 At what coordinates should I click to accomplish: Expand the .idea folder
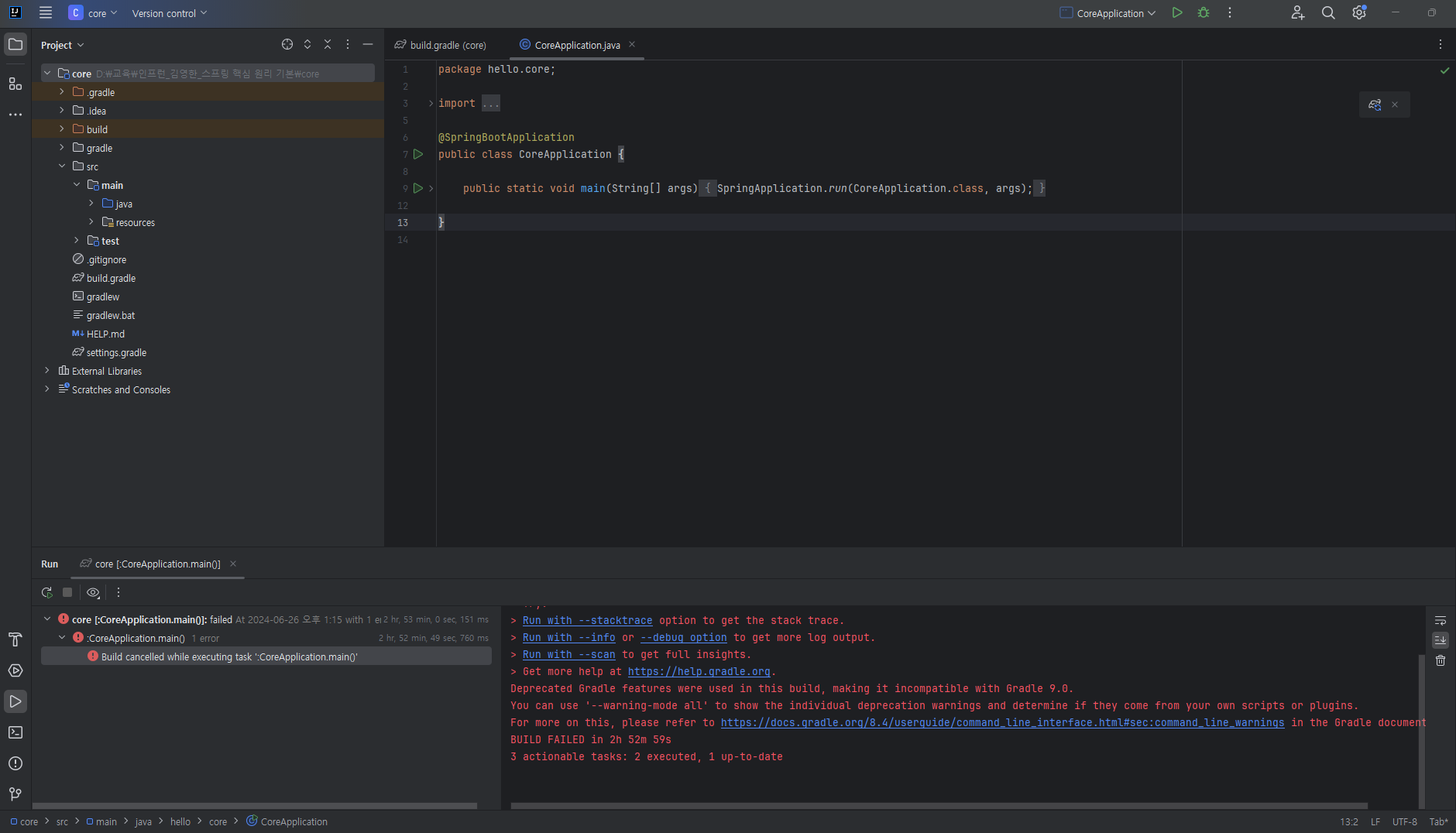pyautogui.click(x=62, y=111)
